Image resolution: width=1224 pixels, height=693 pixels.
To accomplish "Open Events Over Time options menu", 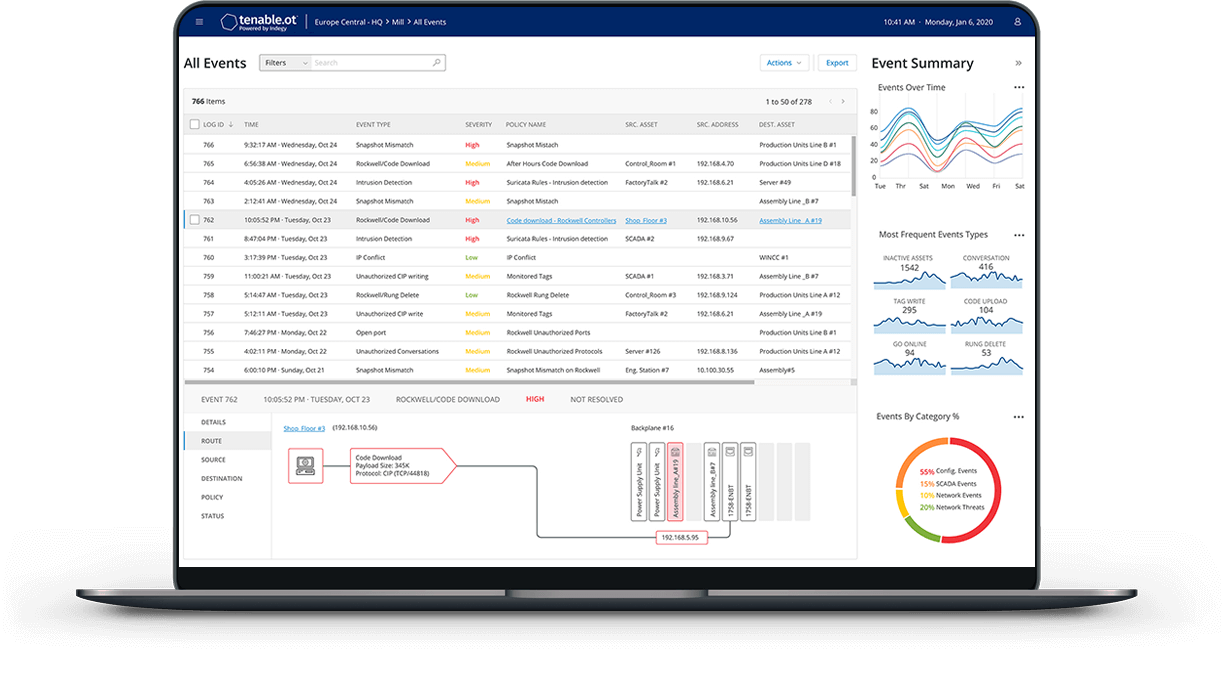I will (1018, 88).
